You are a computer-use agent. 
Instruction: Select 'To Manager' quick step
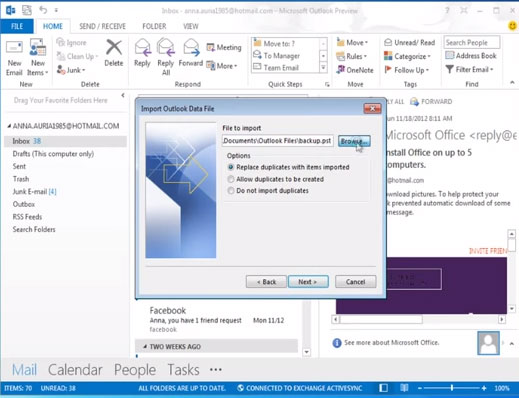[285, 55]
